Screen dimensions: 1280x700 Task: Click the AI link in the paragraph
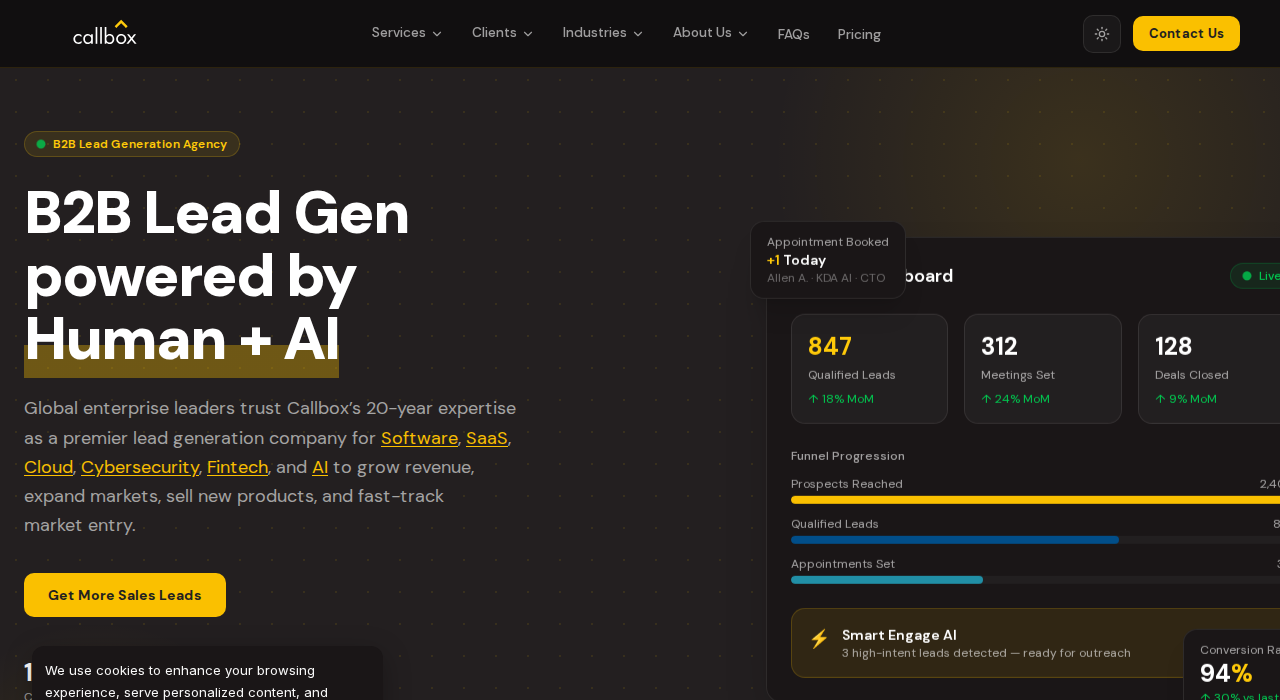click(320, 467)
